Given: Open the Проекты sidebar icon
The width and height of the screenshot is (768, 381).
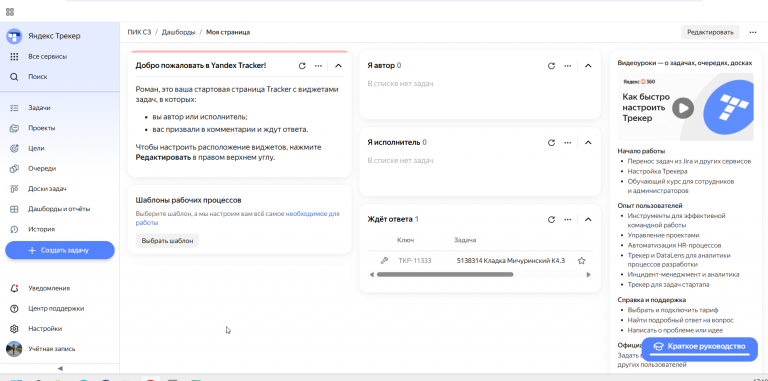Looking at the screenshot, I should [14, 128].
